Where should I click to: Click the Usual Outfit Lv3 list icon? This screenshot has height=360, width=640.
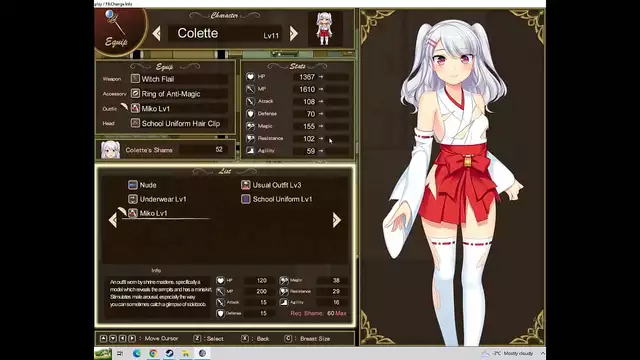(x=245, y=185)
